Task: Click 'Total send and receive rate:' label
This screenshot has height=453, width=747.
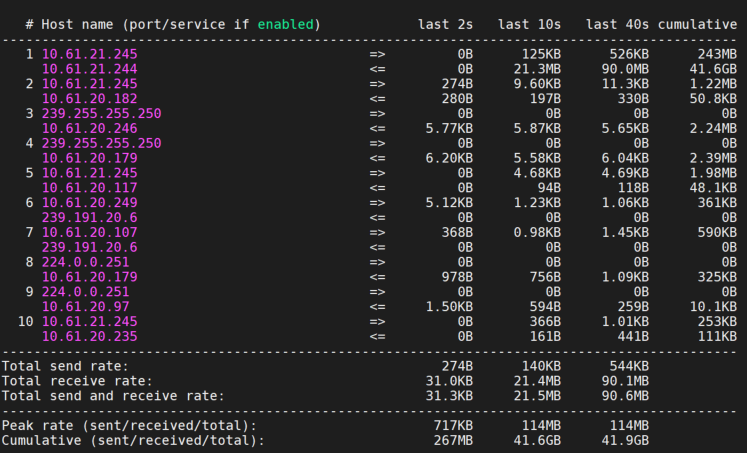Action: (x=113, y=396)
